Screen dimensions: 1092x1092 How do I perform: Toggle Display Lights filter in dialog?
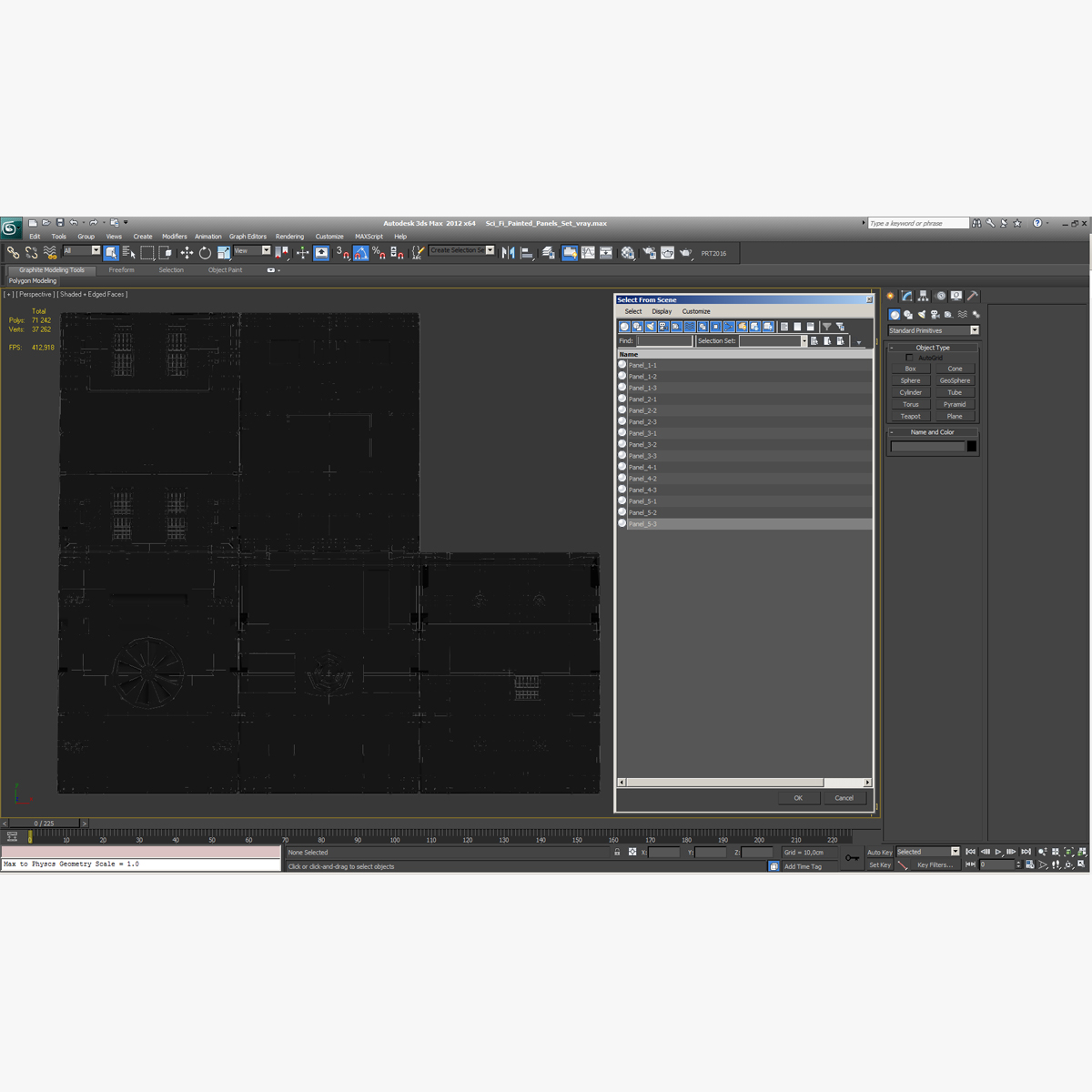click(651, 327)
